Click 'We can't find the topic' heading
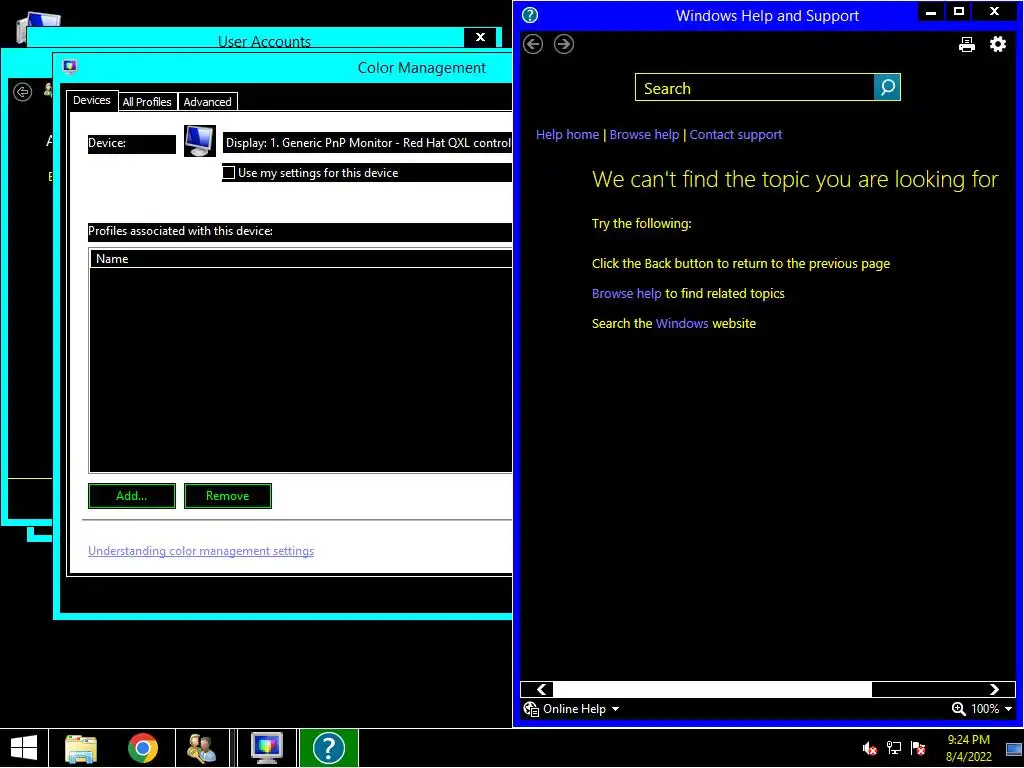 [795, 179]
